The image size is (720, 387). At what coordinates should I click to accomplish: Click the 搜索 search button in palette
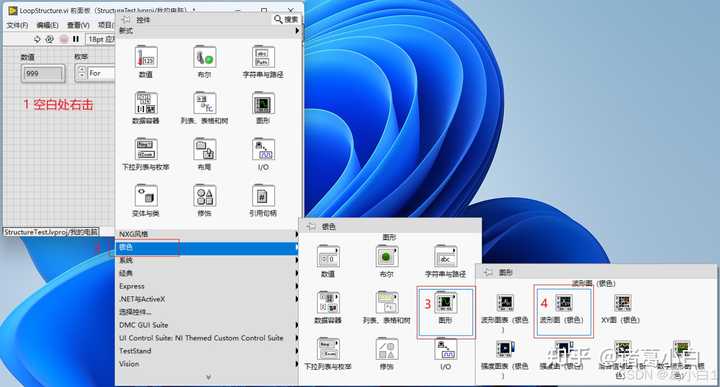coord(286,19)
